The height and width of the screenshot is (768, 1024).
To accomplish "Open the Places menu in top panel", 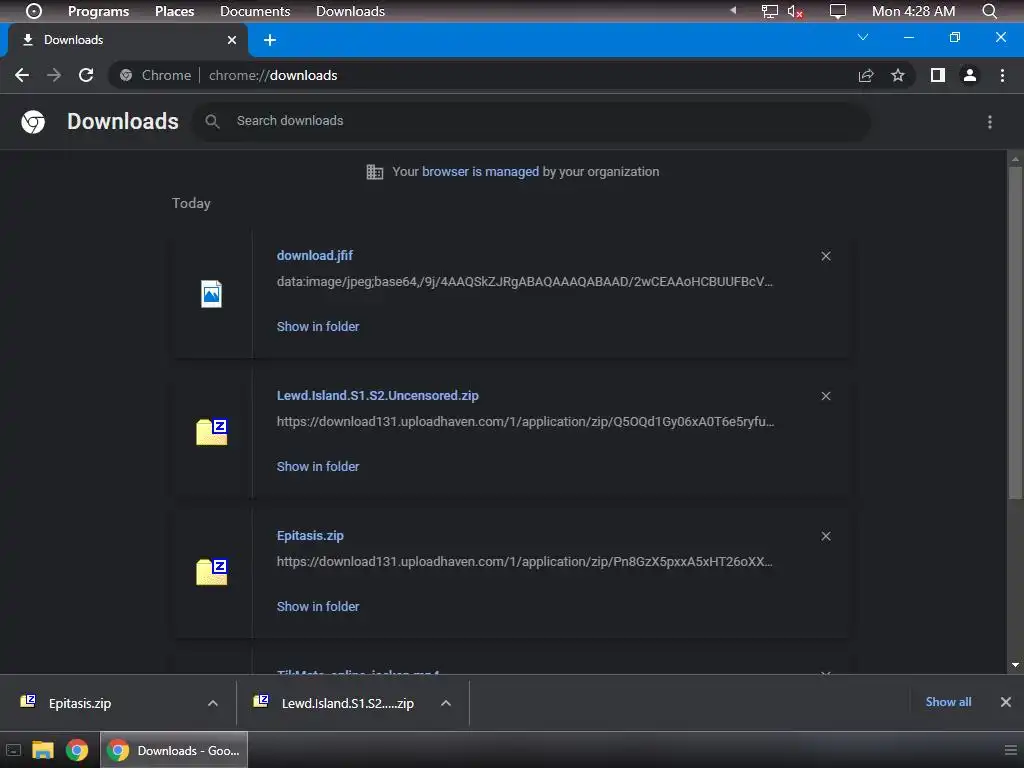I will (174, 11).
